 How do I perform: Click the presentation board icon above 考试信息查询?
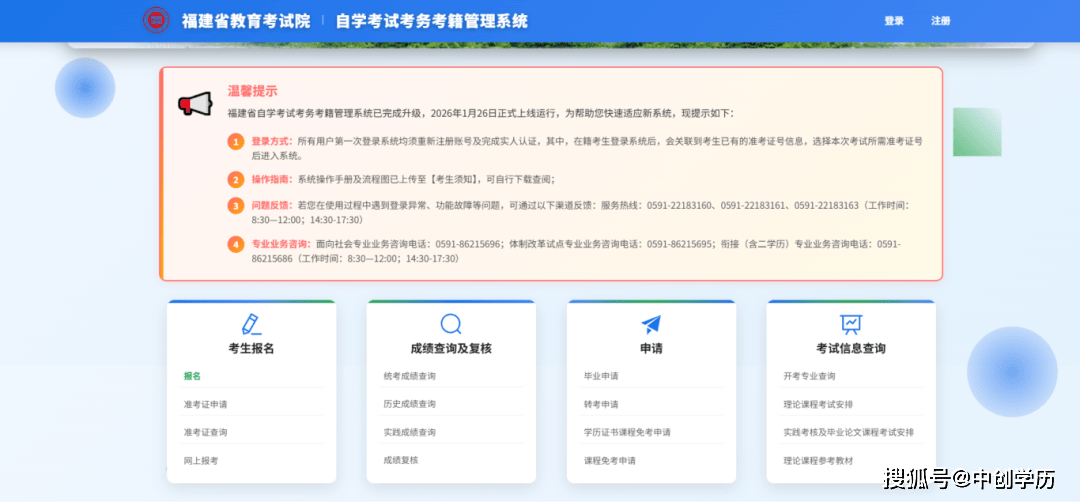click(x=851, y=324)
